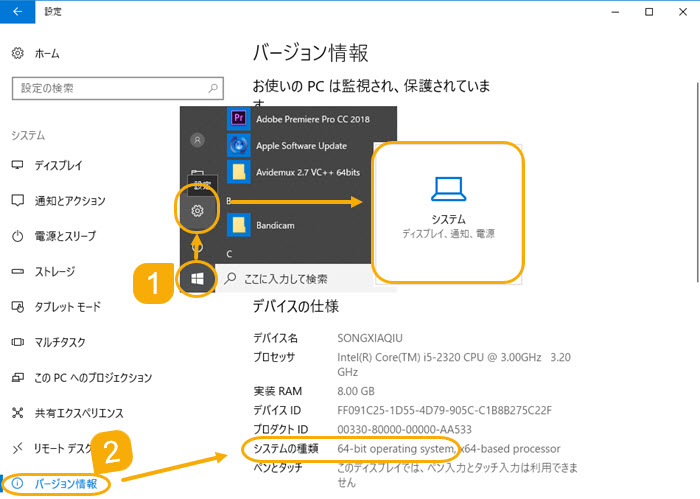Click the power icon beside 電源とスリープ
Viewport: 700px width, 499px height.
click(17, 236)
